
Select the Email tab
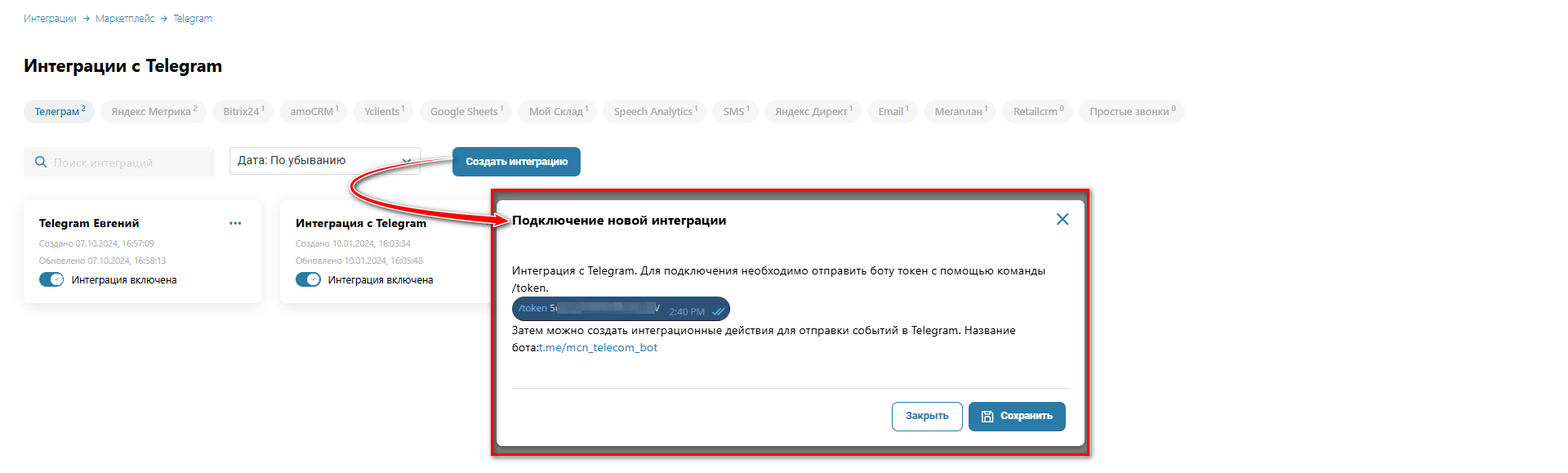[893, 111]
